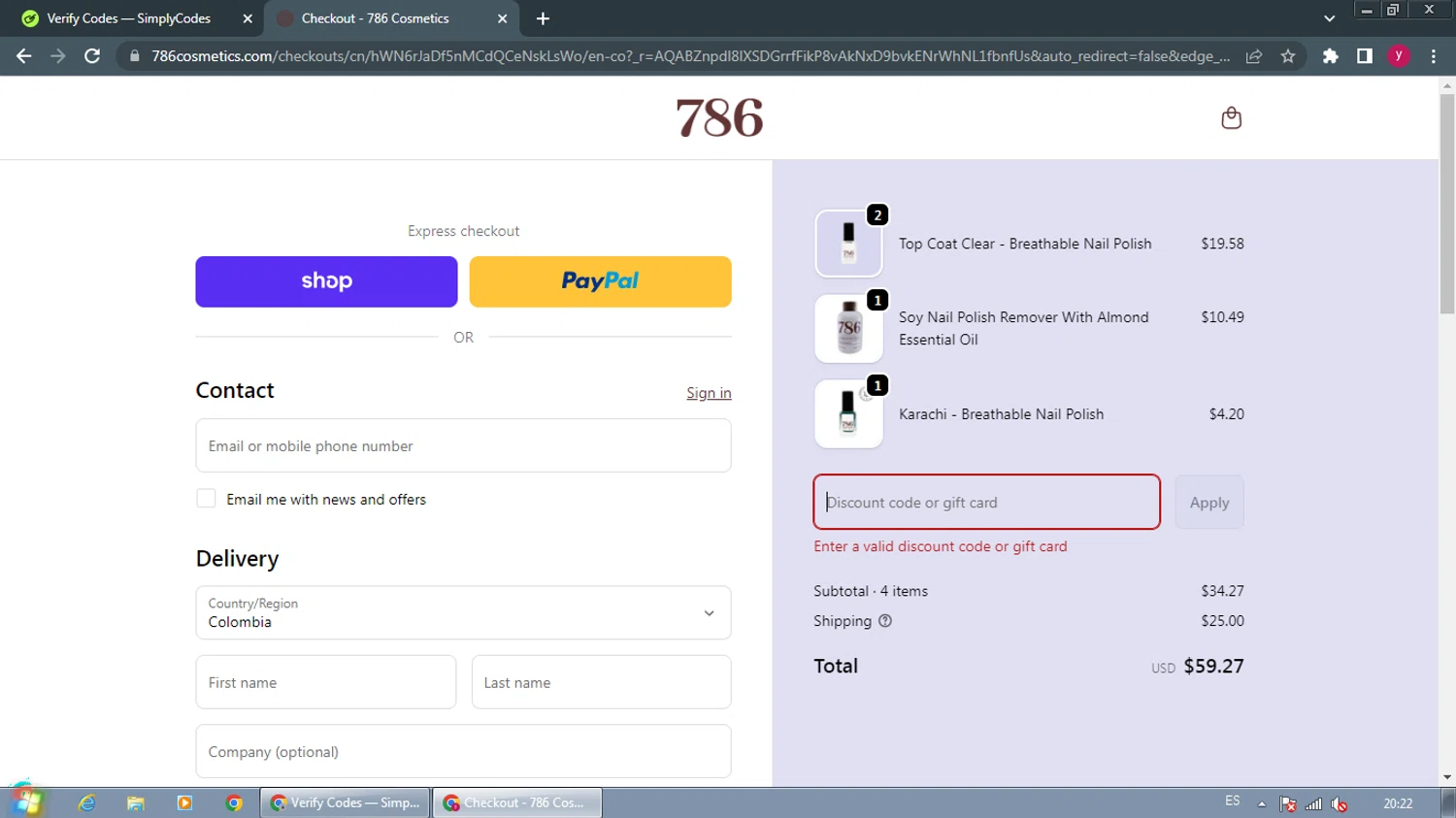
Task: Click the Apply discount button
Action: (x=1208, y=502)
